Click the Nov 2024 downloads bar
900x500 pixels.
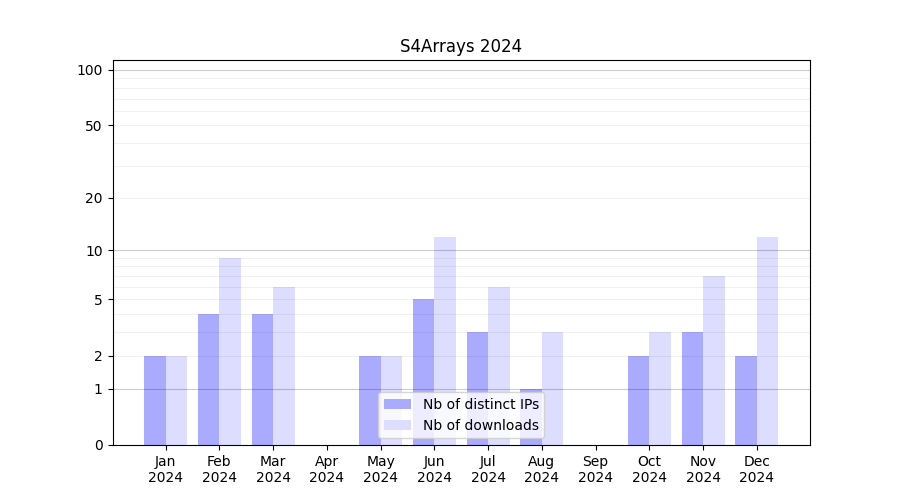coord(714,360)
